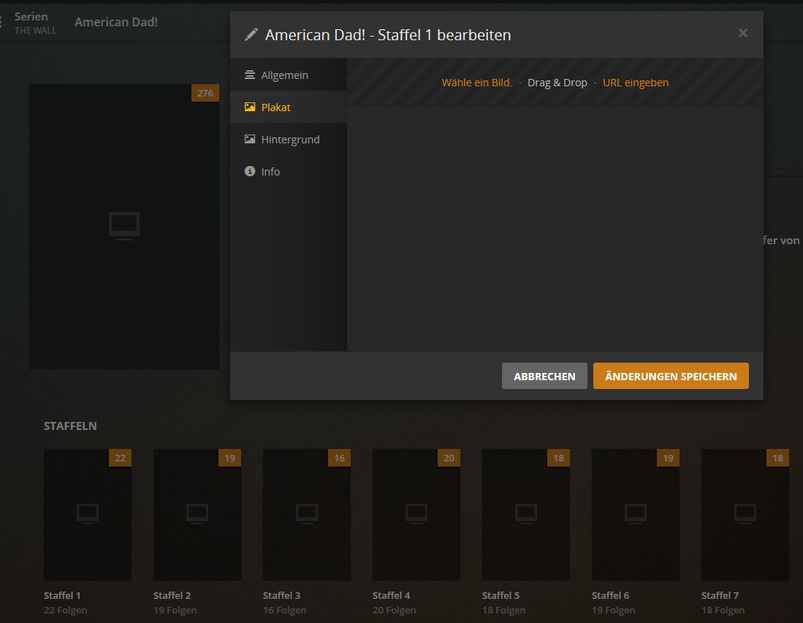Click the Plakat picture icon
This screenshot has height=623, width=803.
249,107
